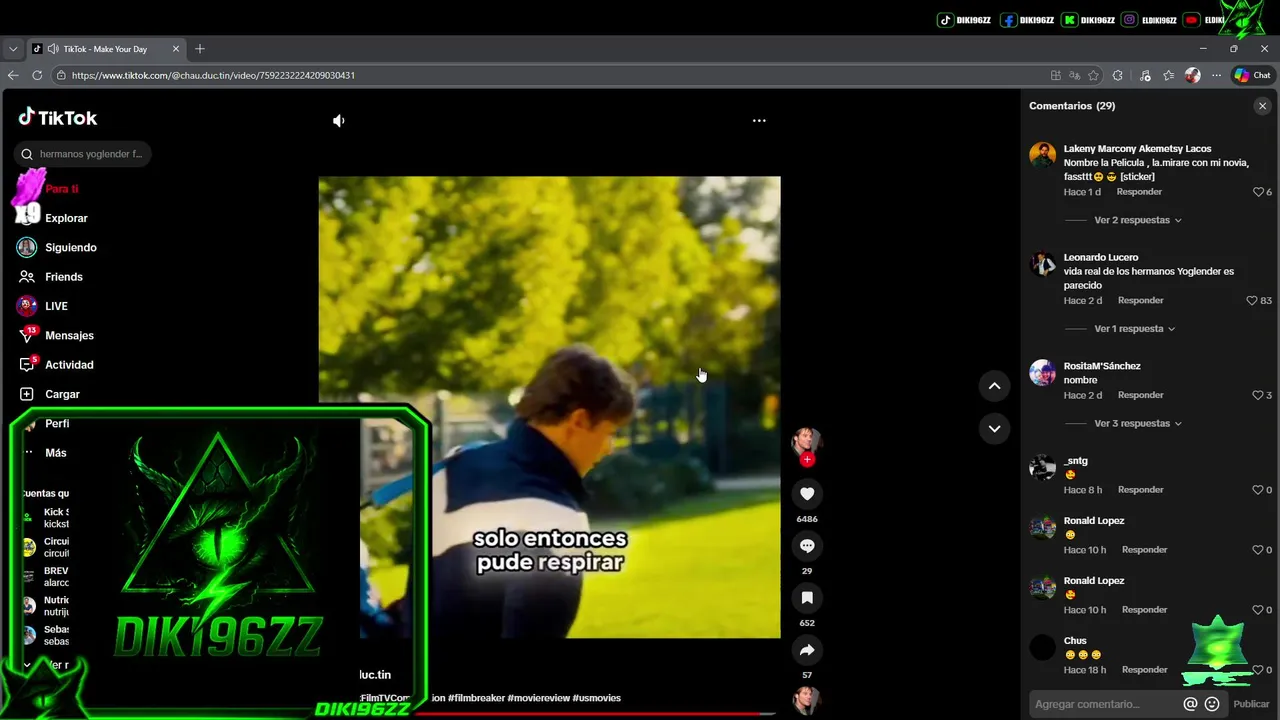
Task: Refresh the browser page
Action: coord(37,75)
